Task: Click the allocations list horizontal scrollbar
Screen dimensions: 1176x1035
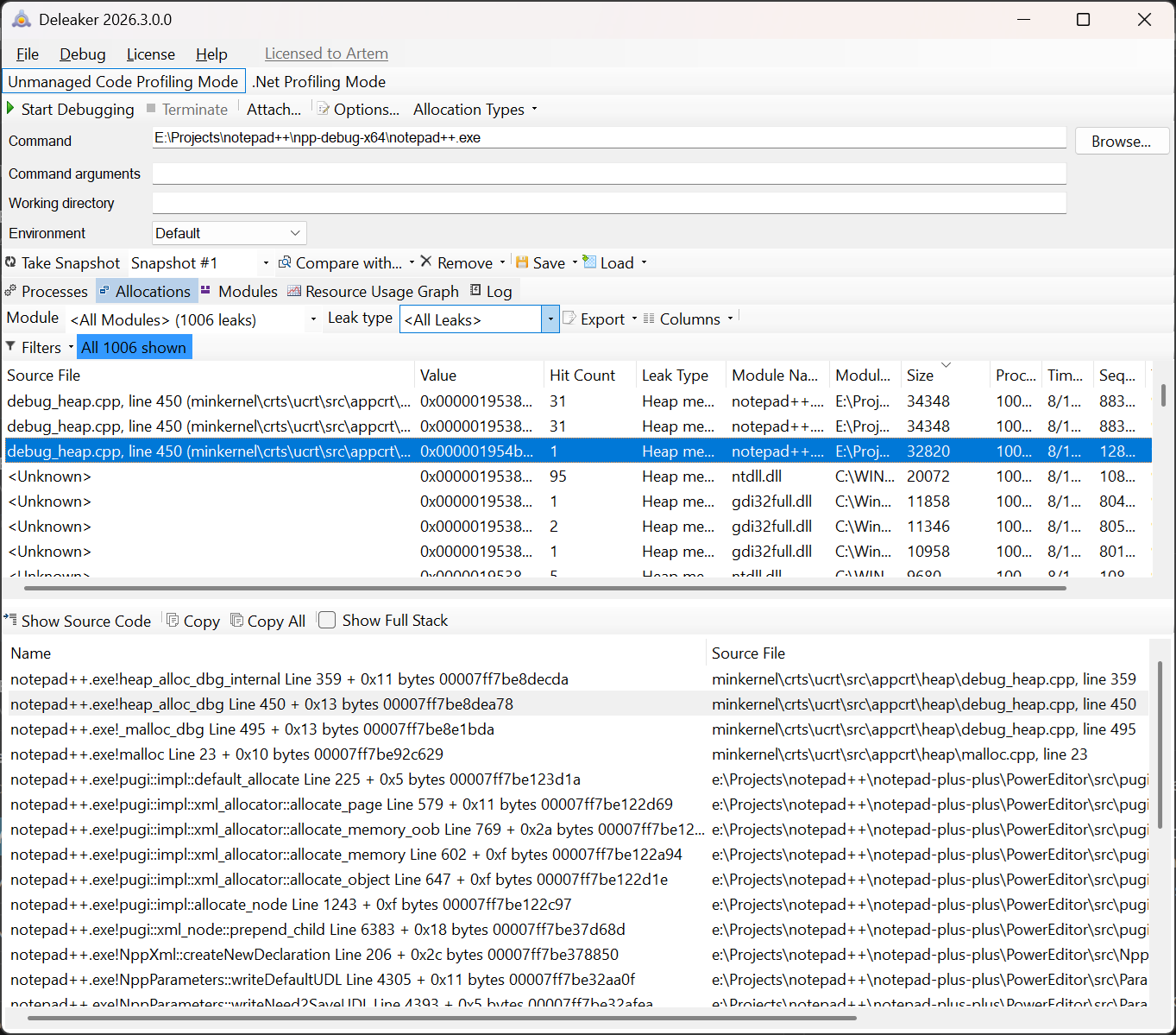Action: [545, 589]
